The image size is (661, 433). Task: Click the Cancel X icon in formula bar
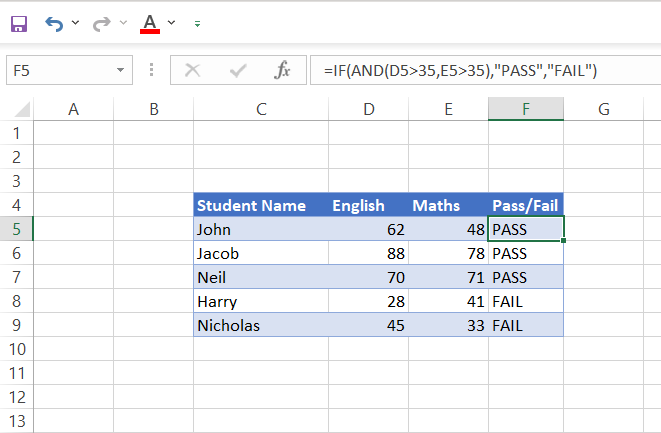pyautogui.click(x=193, y=70)
